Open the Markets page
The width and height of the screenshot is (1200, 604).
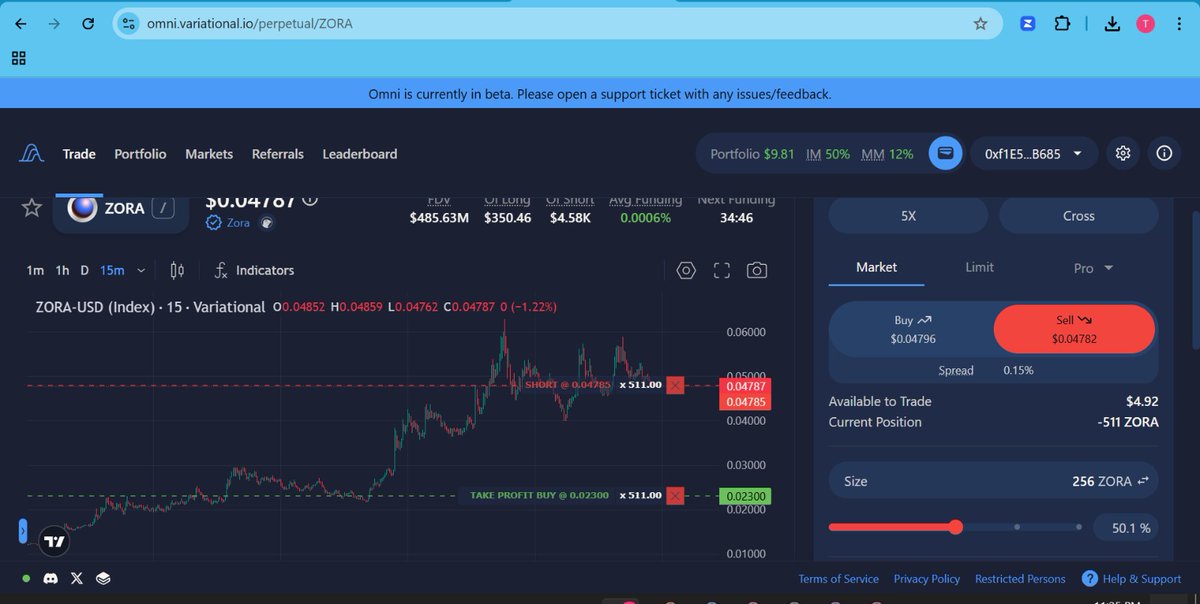(x=209, y=154)
